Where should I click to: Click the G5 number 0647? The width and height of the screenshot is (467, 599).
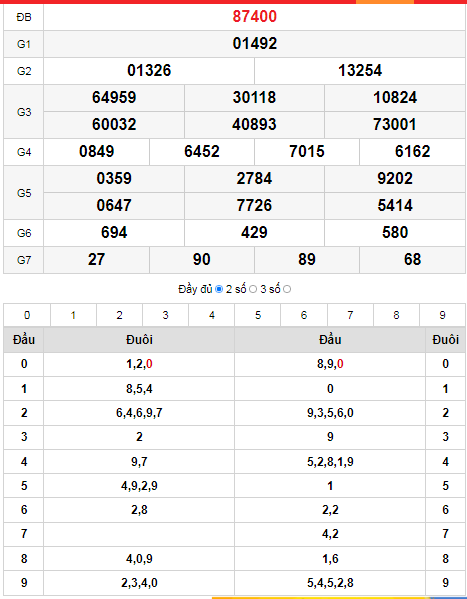(x=114, y=206)
